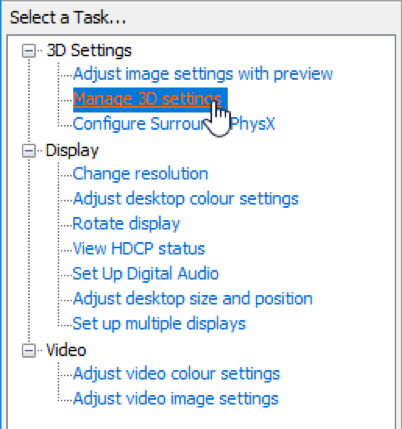Select the 3D Settings category label
Image resolution: width=402 pixels, height=429 pixels.
[x=89, y=51]
